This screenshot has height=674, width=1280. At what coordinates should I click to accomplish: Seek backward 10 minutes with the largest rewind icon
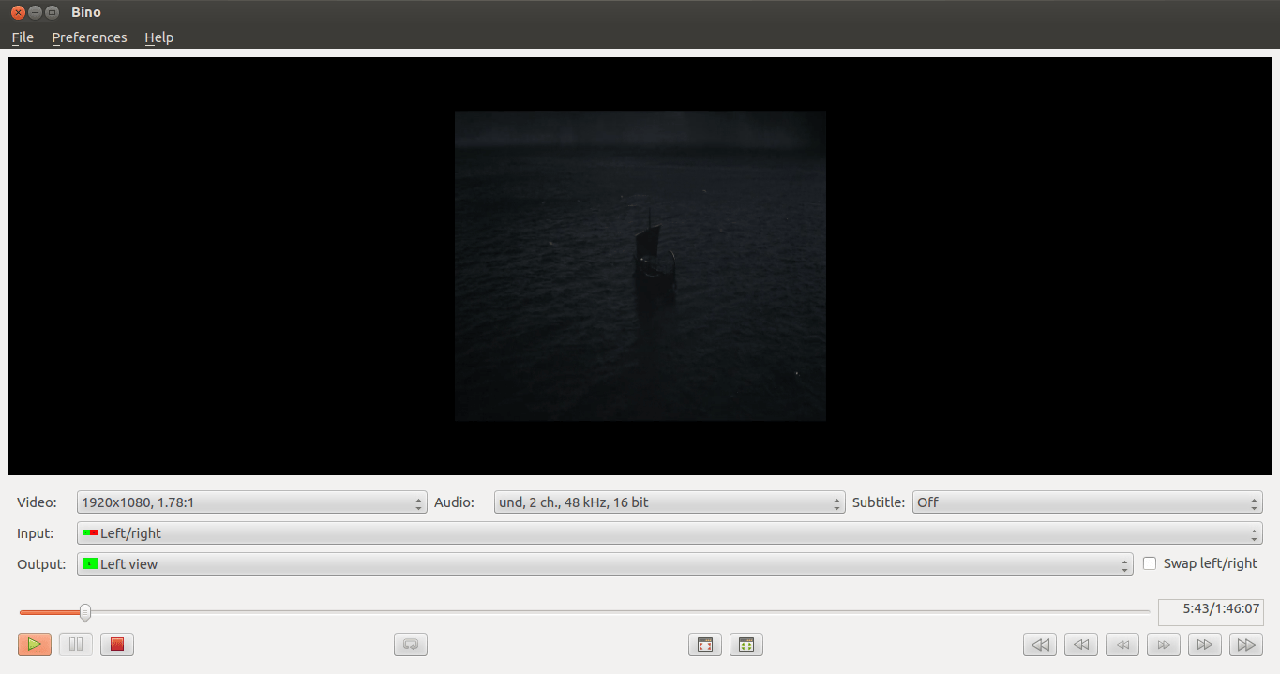(x=1040, y=645)
